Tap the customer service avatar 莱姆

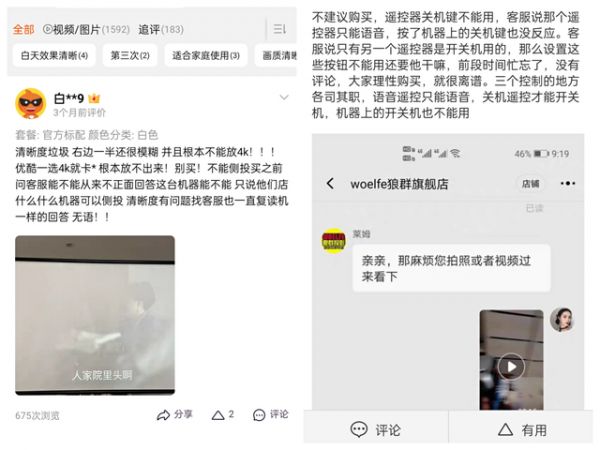coord(334,241)
